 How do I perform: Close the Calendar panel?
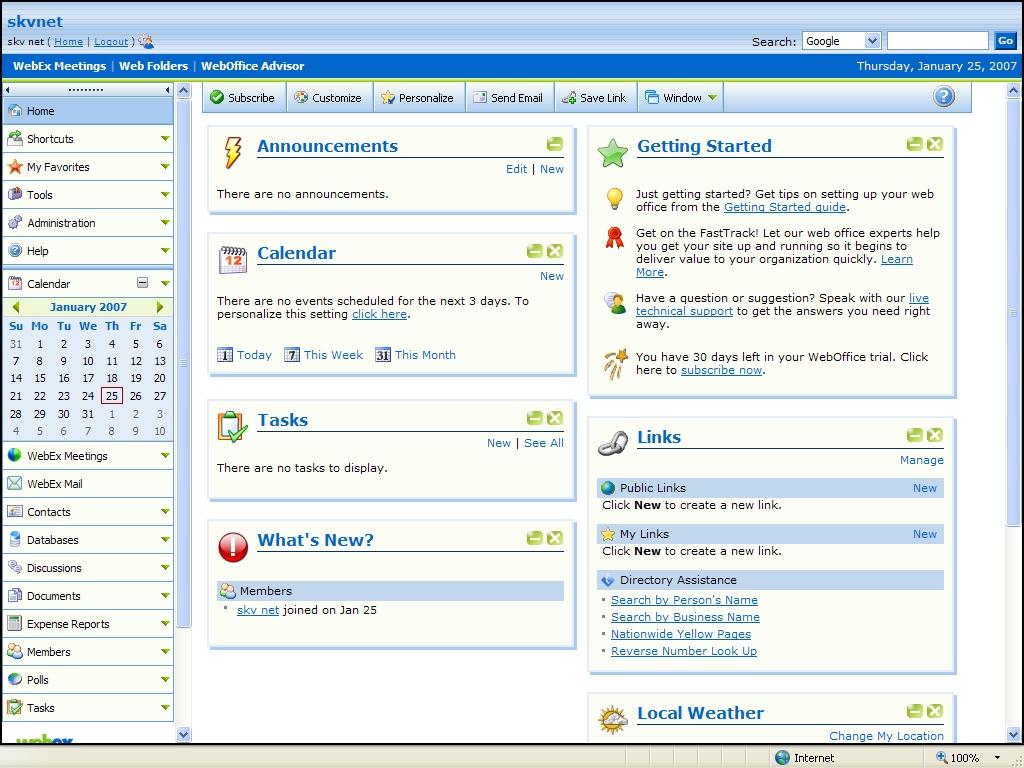pyautogui.click(x=554, y=251)
